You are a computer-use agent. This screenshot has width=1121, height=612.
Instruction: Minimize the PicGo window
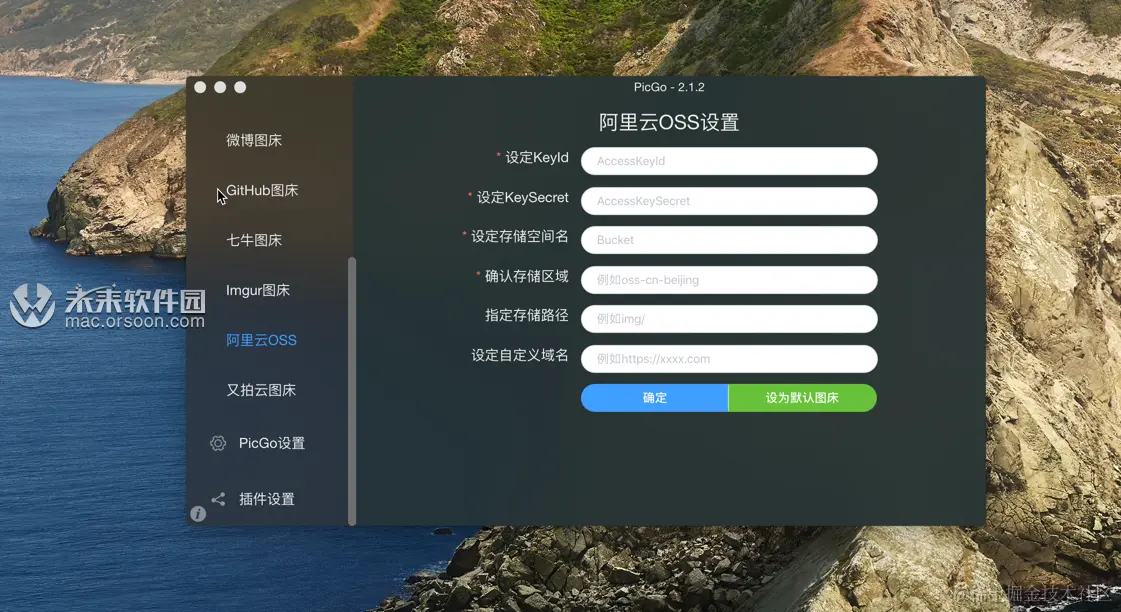coord(220,87)
